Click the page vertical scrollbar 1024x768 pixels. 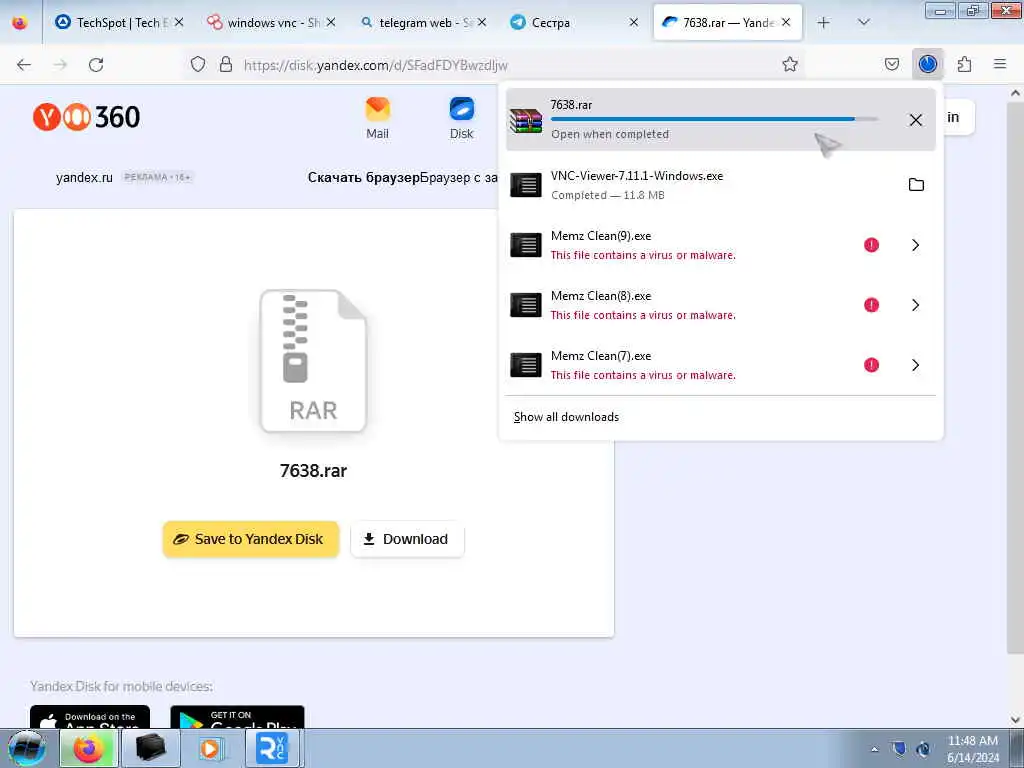click(x=1016, y=379)
